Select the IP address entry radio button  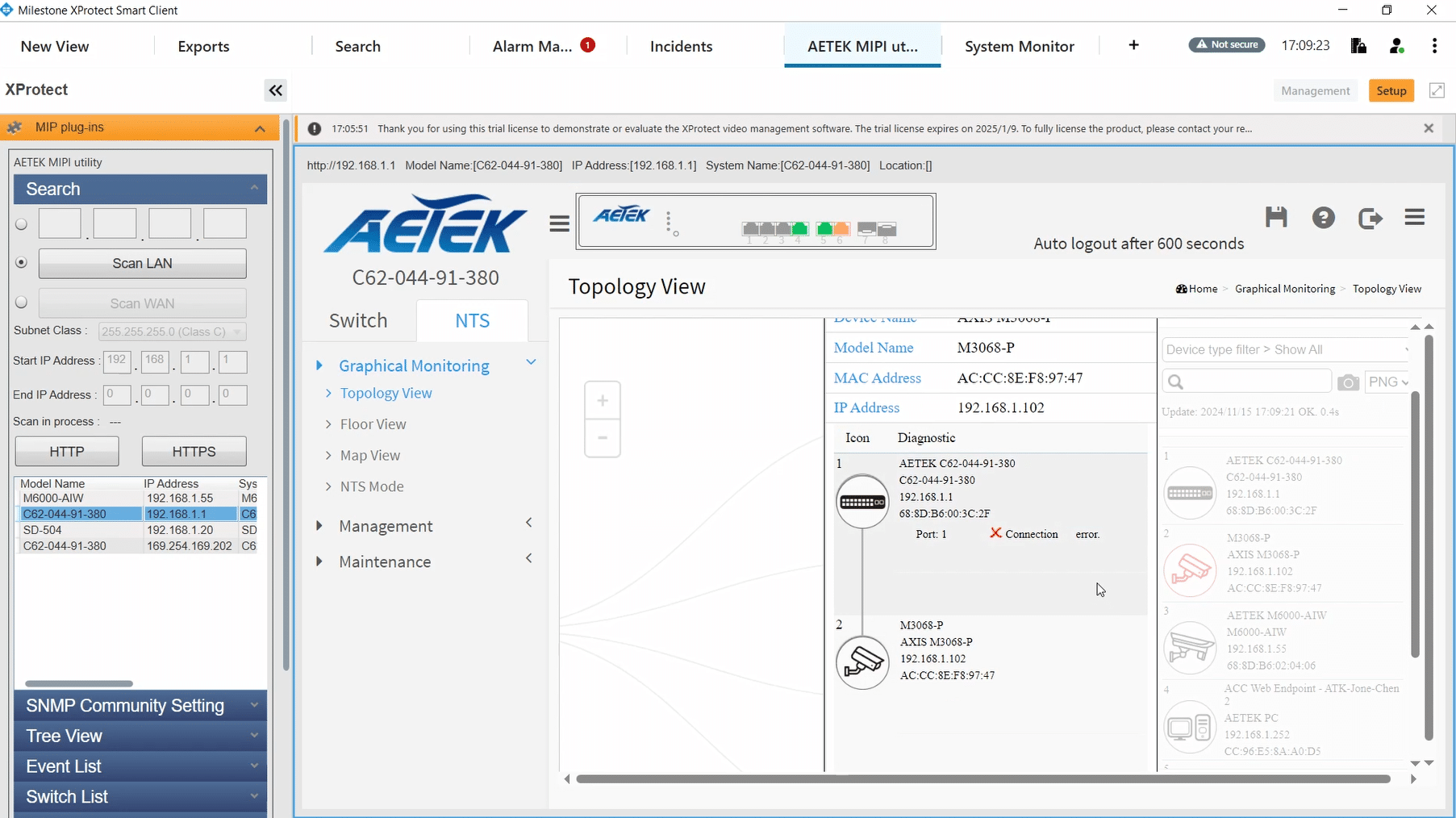pyautogui.click(x=21, y=224)
